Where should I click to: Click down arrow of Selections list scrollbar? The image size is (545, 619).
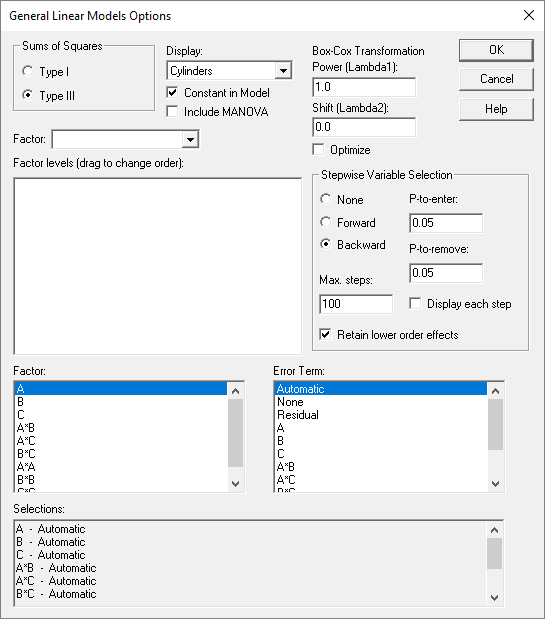coord(494,598)
